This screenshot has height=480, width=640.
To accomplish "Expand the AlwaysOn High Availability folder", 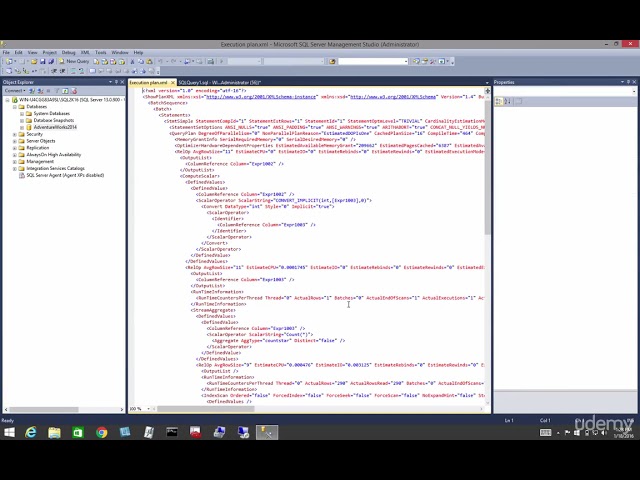I will [x=15, y=155].
